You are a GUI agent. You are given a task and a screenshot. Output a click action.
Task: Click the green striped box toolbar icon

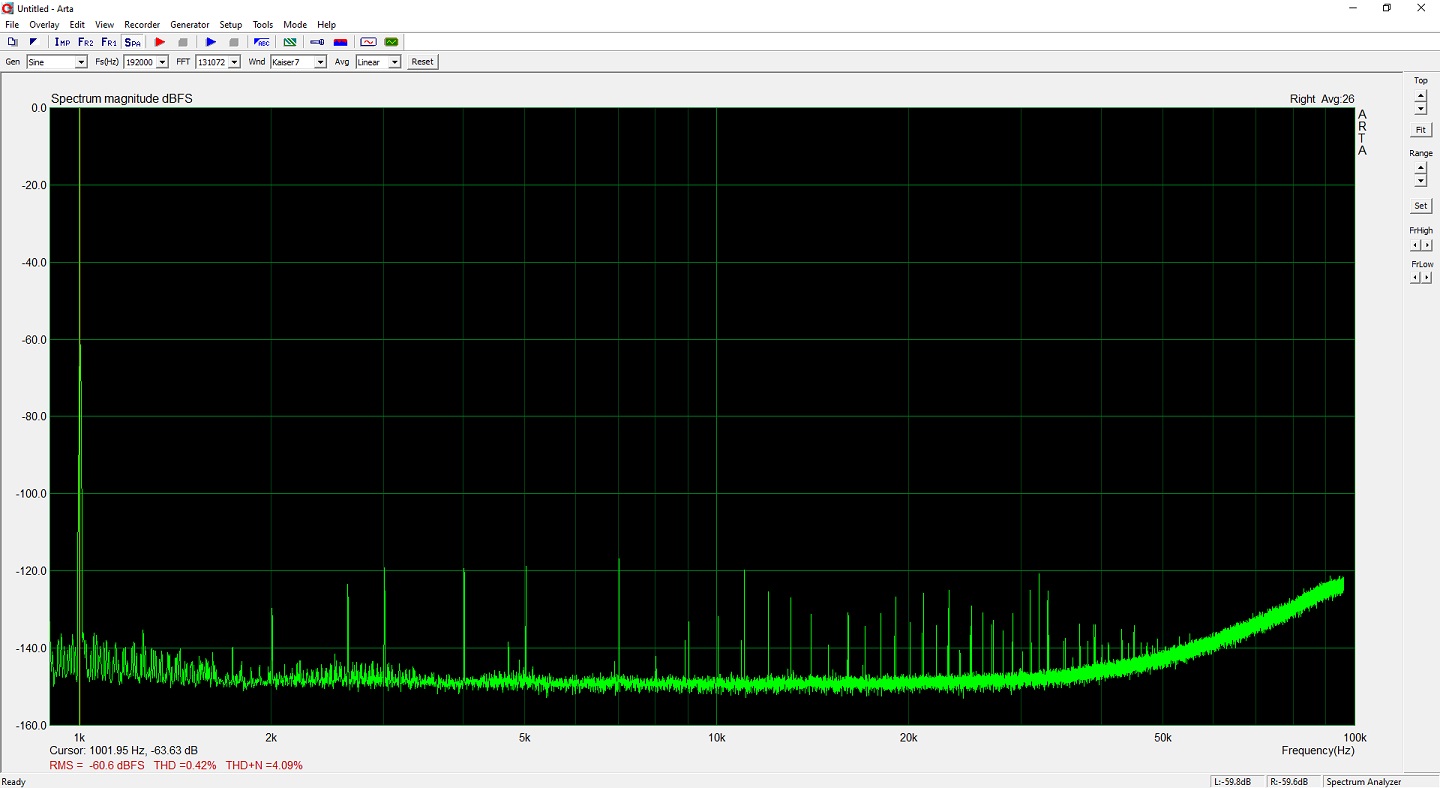click(x=290, y=42)
